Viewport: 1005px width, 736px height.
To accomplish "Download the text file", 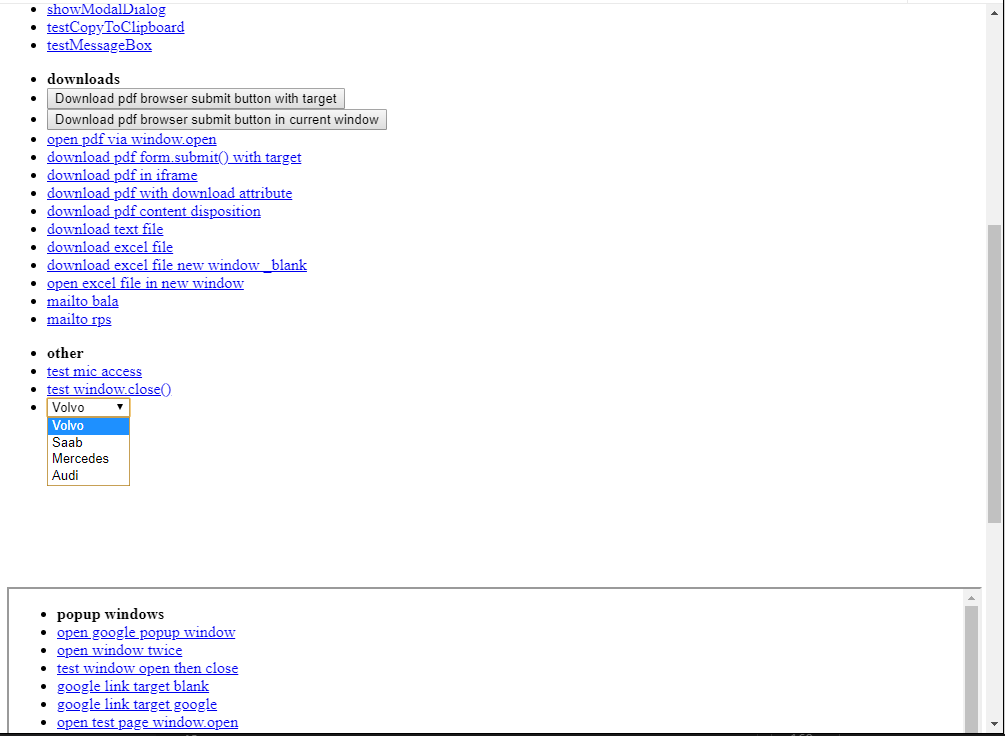I will 104,229.
